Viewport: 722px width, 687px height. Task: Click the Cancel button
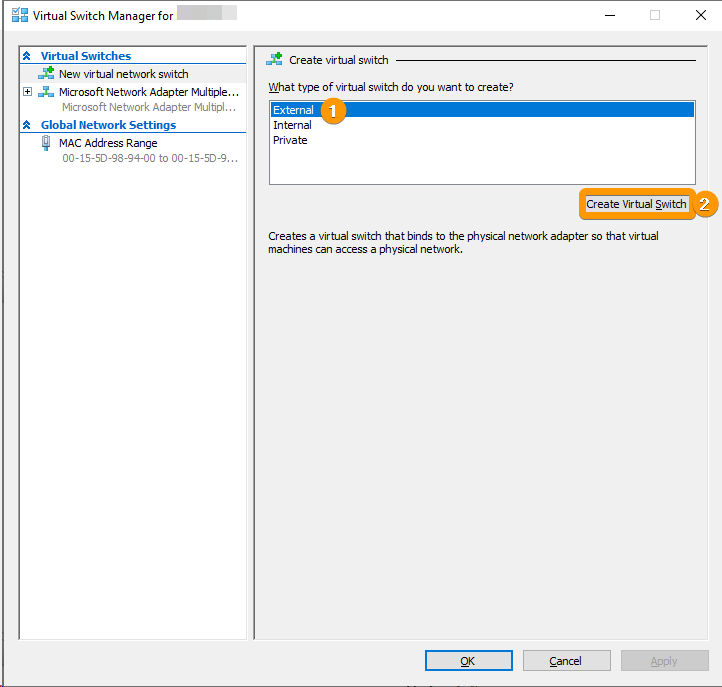(x=566, y=661)
